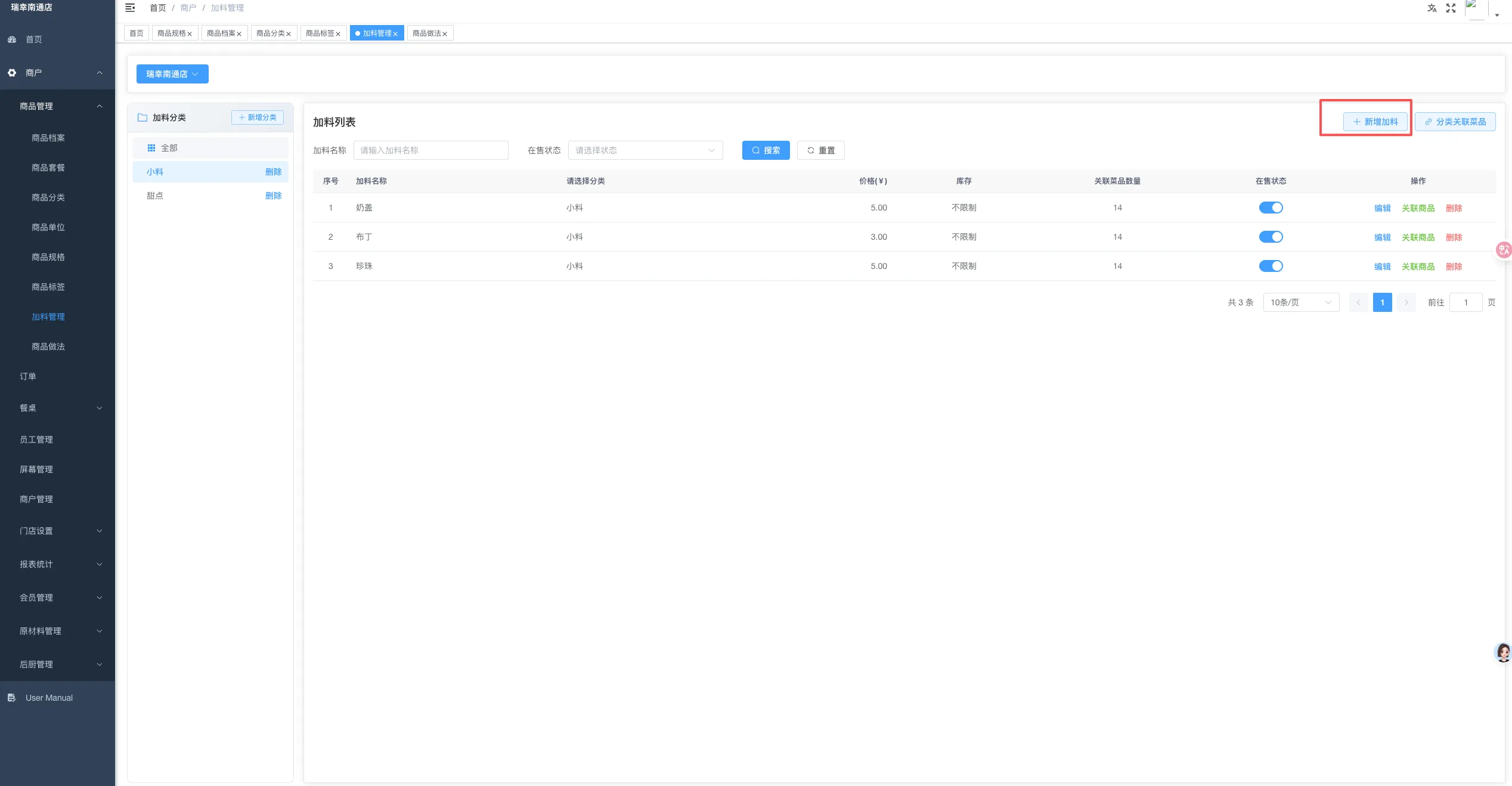
Task: Go to previous page arrow
Action: point(1358,302)
